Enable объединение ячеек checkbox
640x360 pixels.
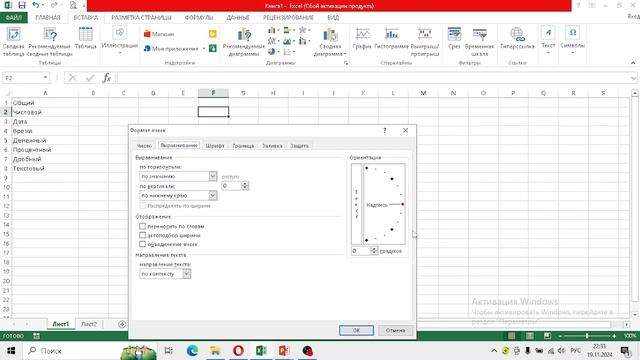142,244
